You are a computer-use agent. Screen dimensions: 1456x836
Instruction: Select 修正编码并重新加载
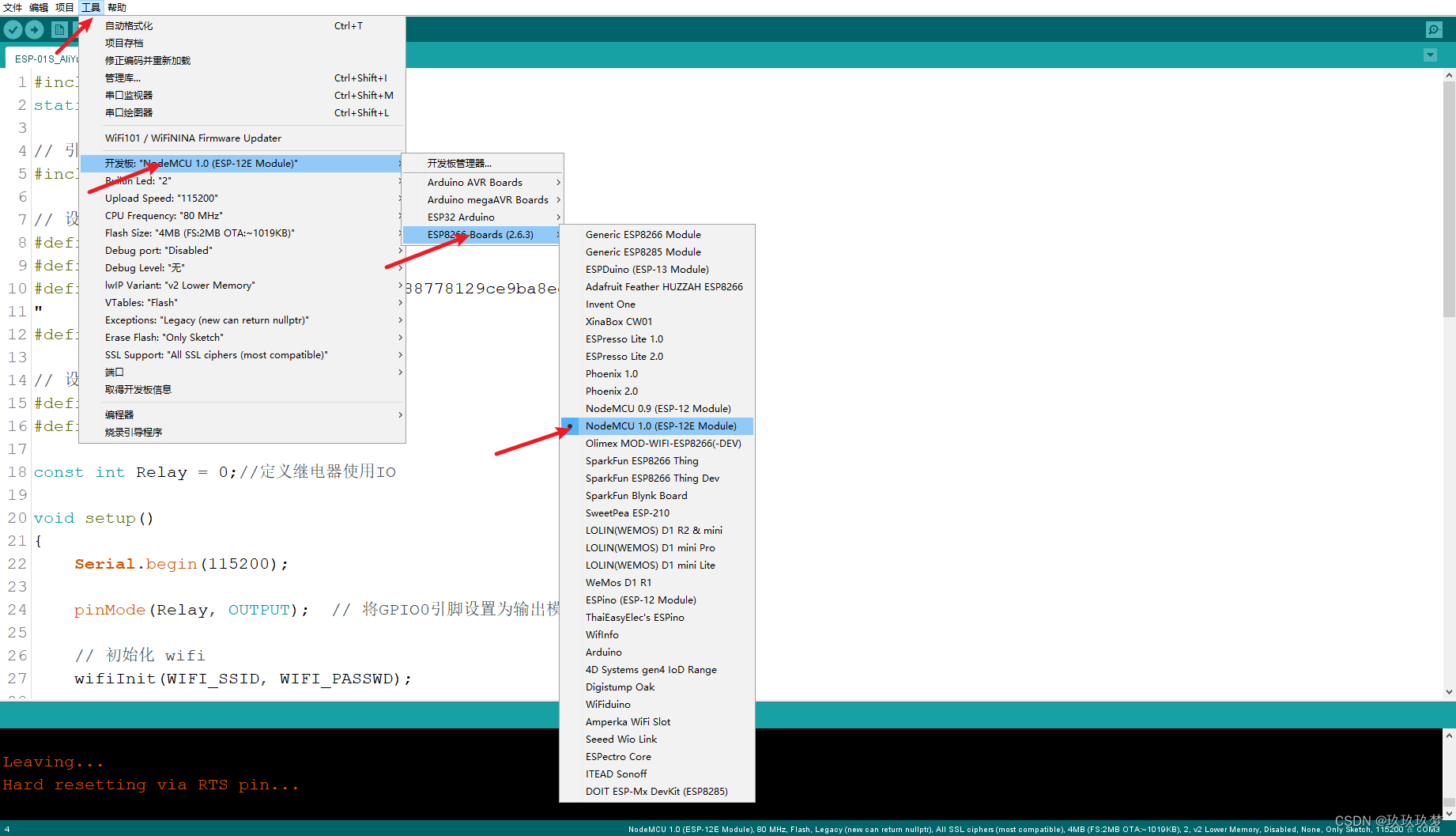click(x=242, y=61)
